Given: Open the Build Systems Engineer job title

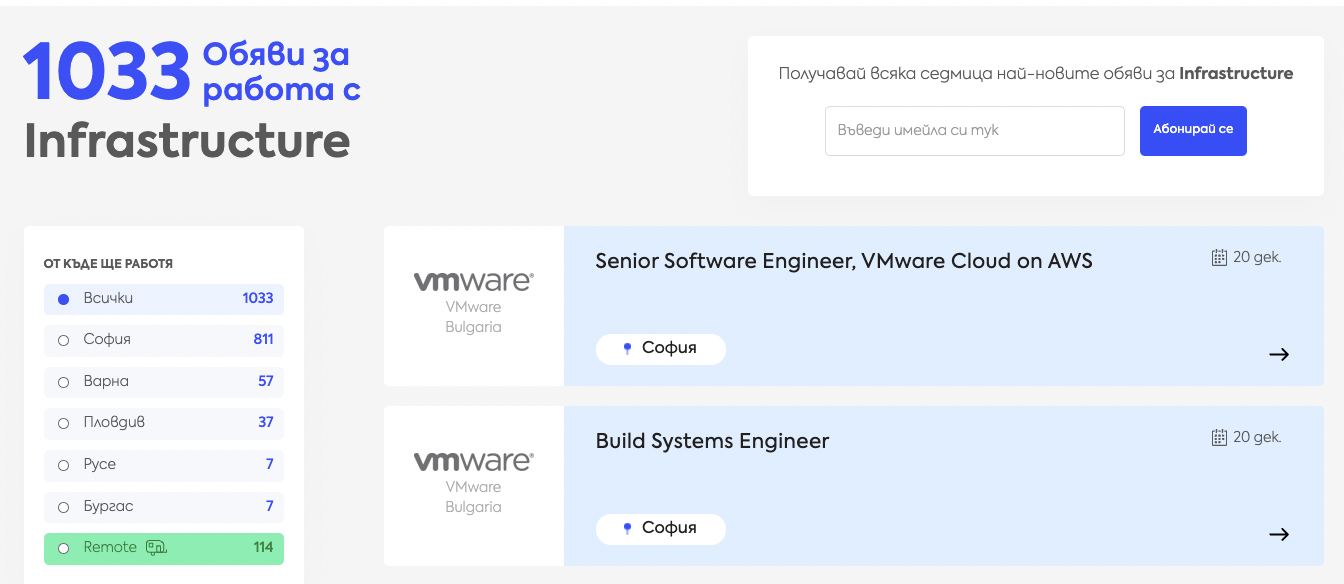Looking at the screenshot, I should [x=712, y=441].
